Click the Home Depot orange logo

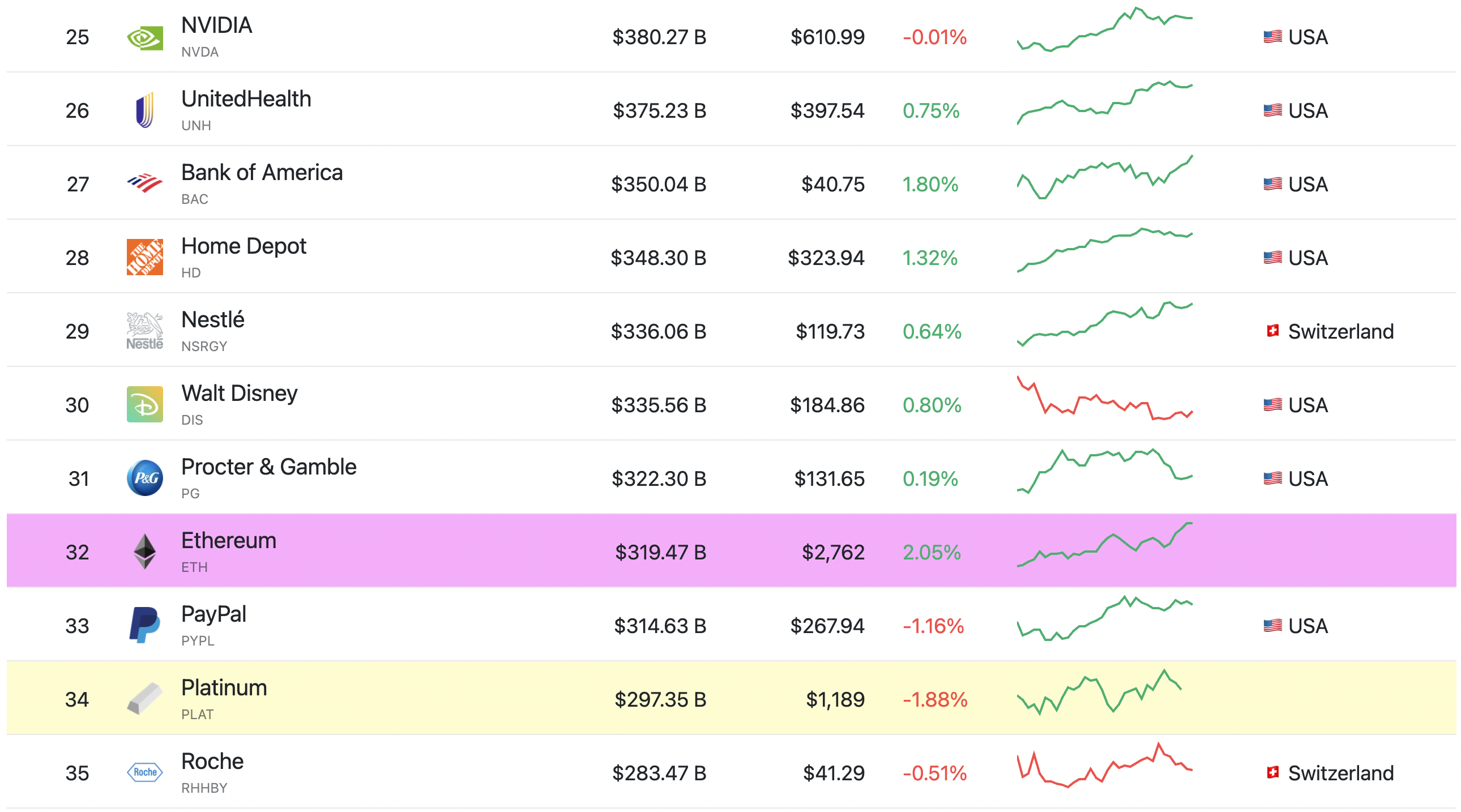[x=144, y=257]
